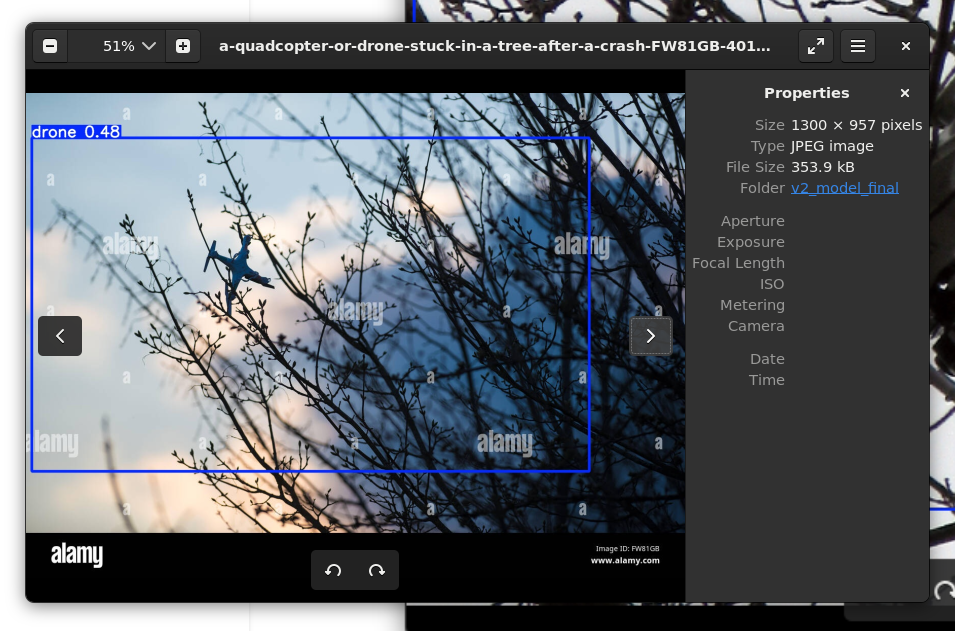
Task: Zoom out with the minus button
Action: 50,46
